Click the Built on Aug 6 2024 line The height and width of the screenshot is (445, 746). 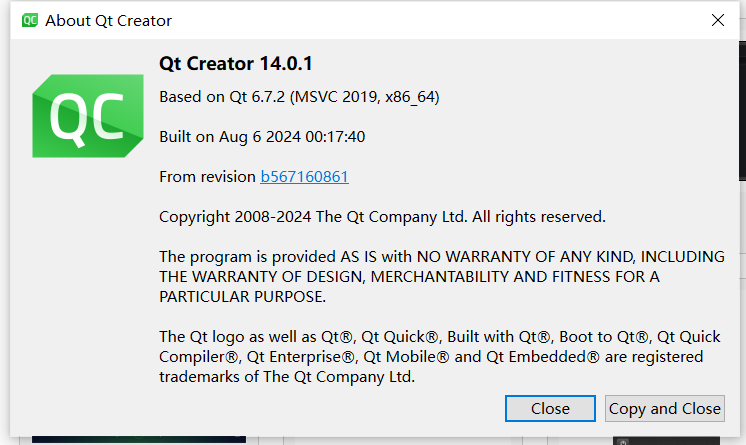262,137
